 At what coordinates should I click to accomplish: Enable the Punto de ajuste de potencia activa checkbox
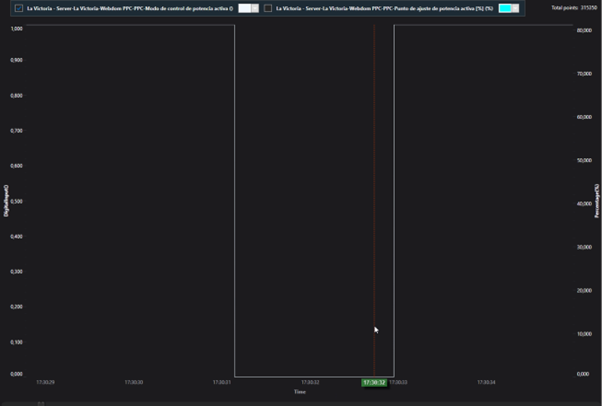(268, 8)
